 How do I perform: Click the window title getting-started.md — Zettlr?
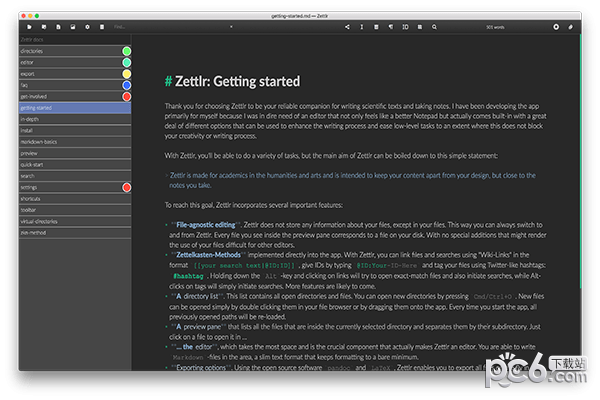pos(300,16)
